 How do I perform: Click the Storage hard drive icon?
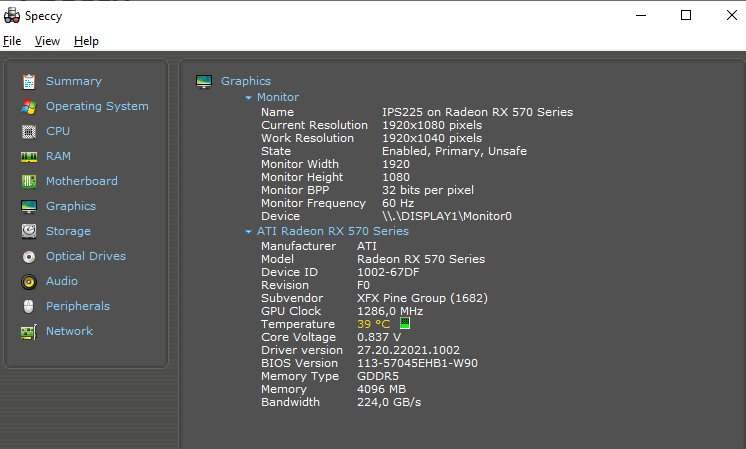[x=29, y=231]
